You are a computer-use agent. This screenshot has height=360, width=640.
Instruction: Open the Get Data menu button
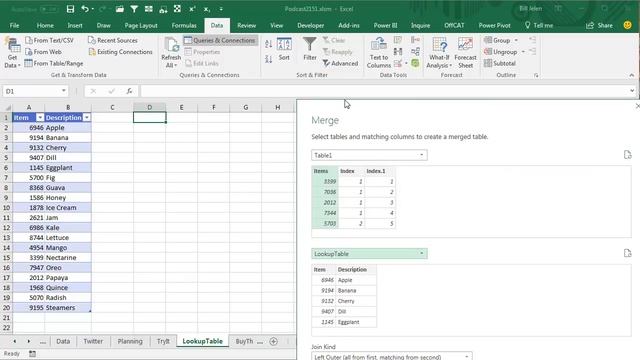[x=12, y=53]
